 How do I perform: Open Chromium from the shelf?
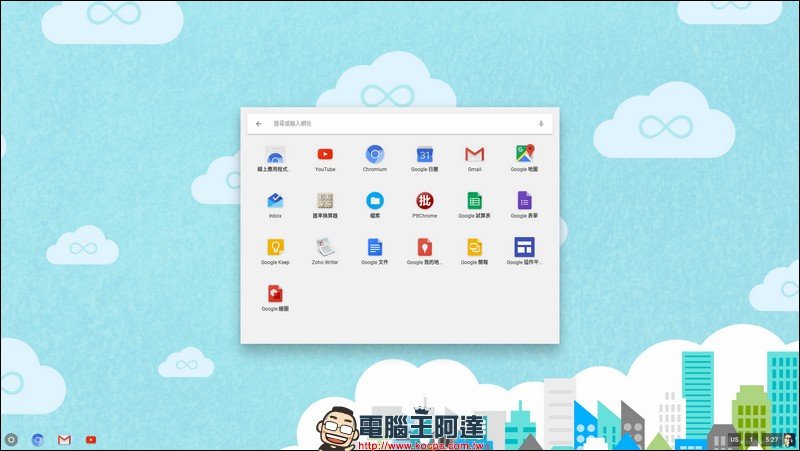click(x=38, y=439)
